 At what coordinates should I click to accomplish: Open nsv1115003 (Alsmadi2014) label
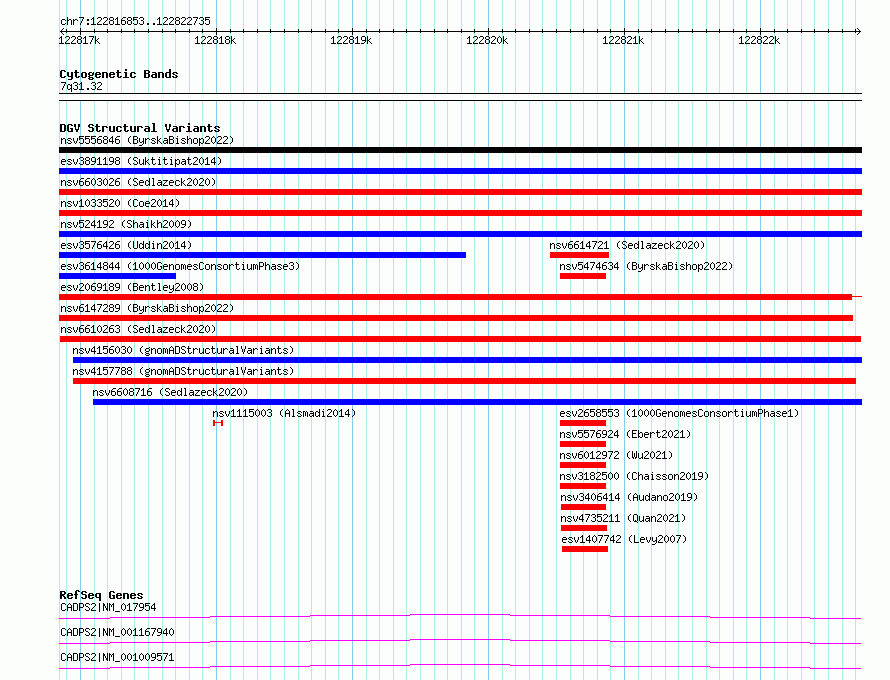click(284, 413)
